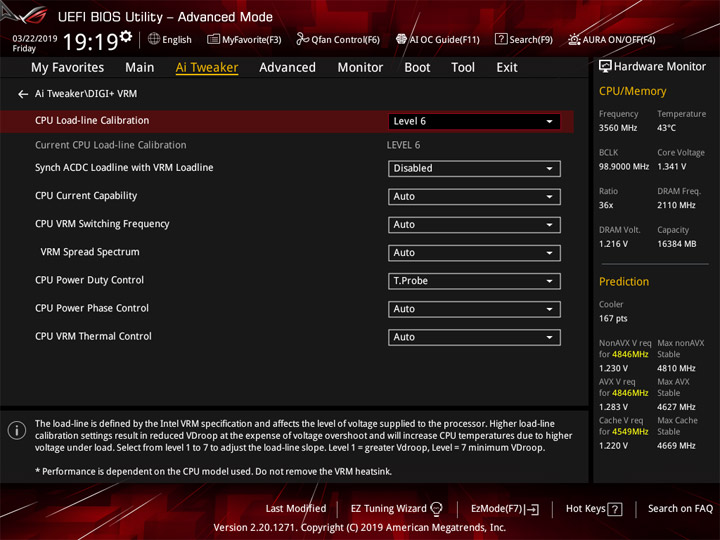The width and height of the screenshot is (720, 540).
Task: Click the BCLK 98.9000 MHz value
Action: click(x=624, y=167)
